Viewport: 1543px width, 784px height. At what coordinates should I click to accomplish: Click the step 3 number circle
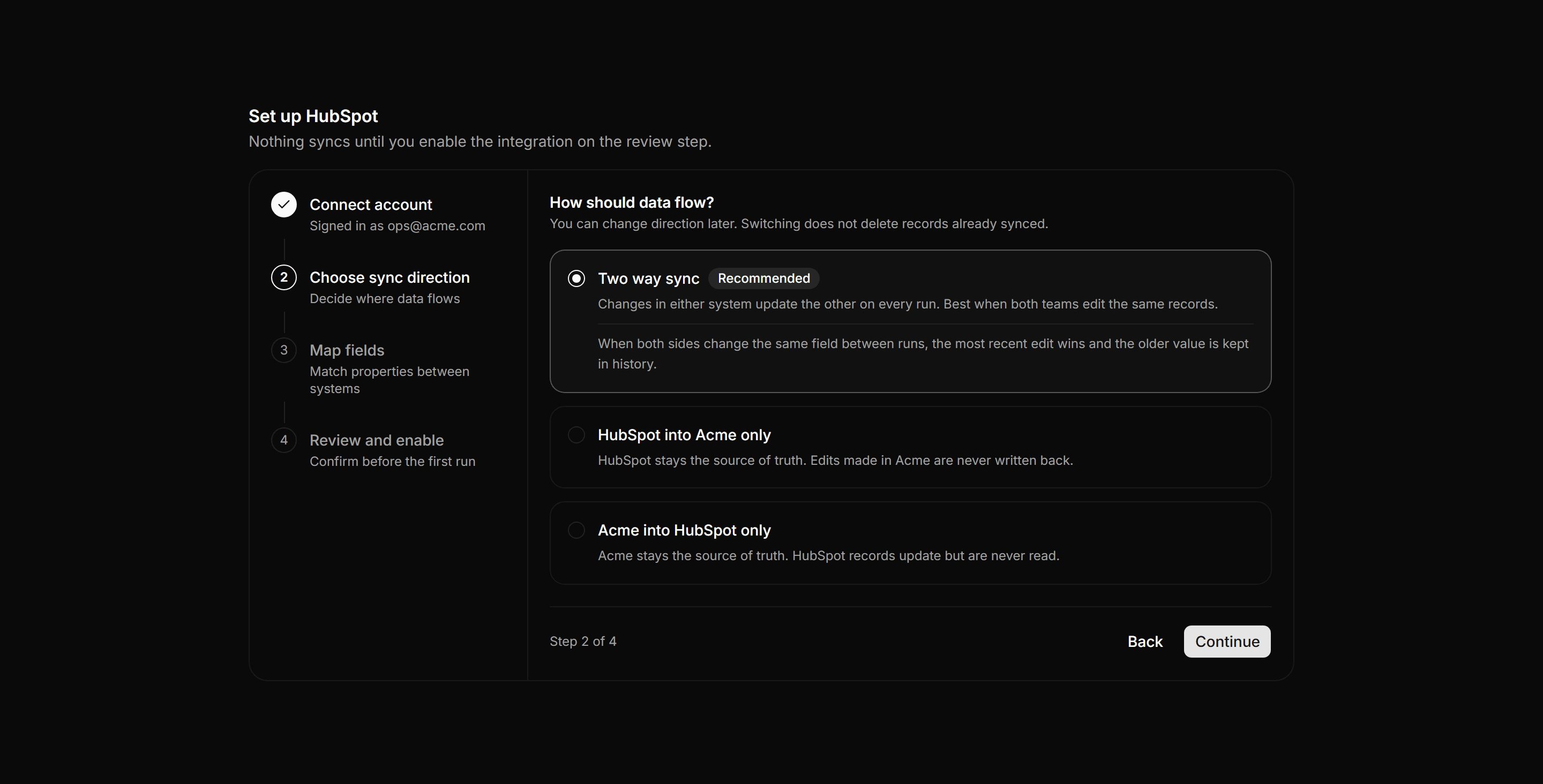(x=284, y=350)
